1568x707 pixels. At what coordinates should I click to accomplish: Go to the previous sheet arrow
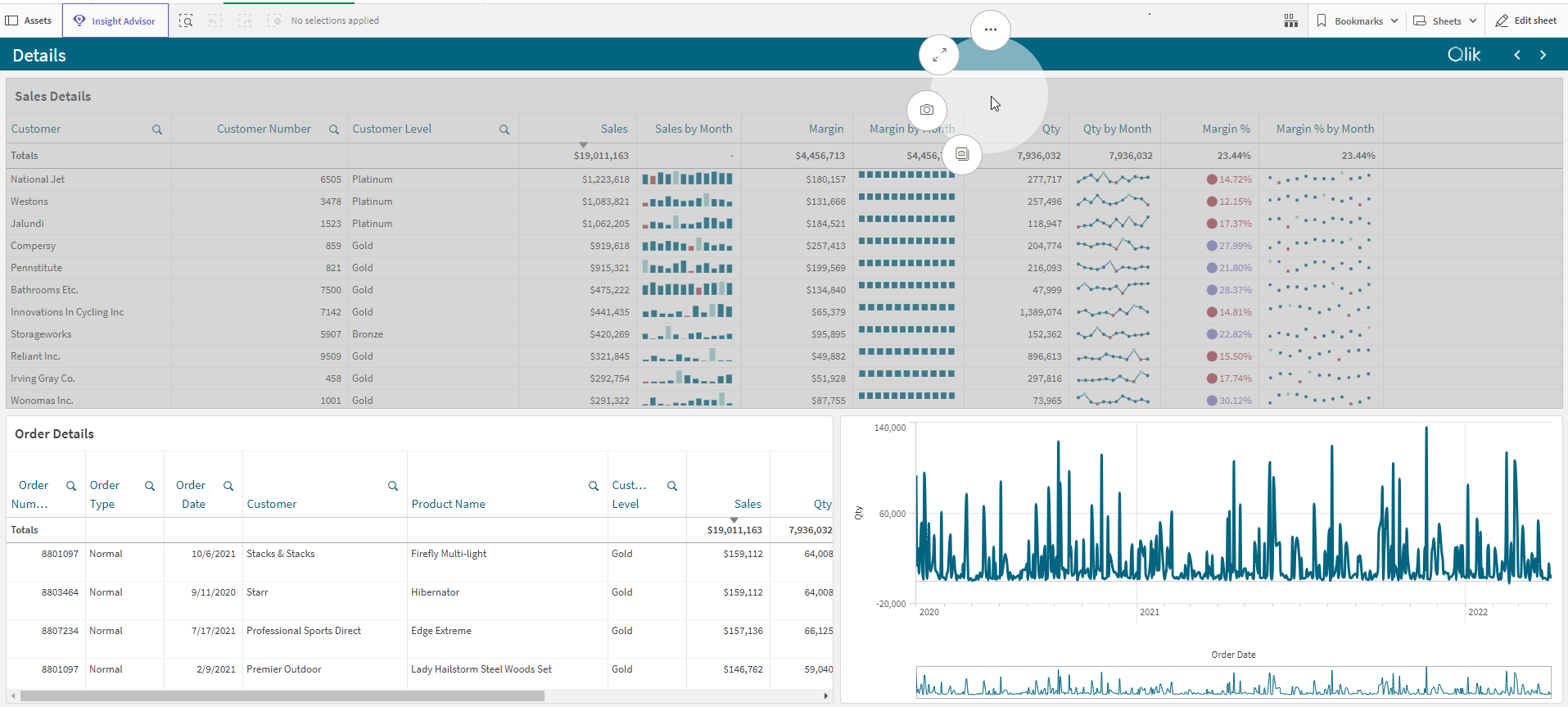point(1517,55)
